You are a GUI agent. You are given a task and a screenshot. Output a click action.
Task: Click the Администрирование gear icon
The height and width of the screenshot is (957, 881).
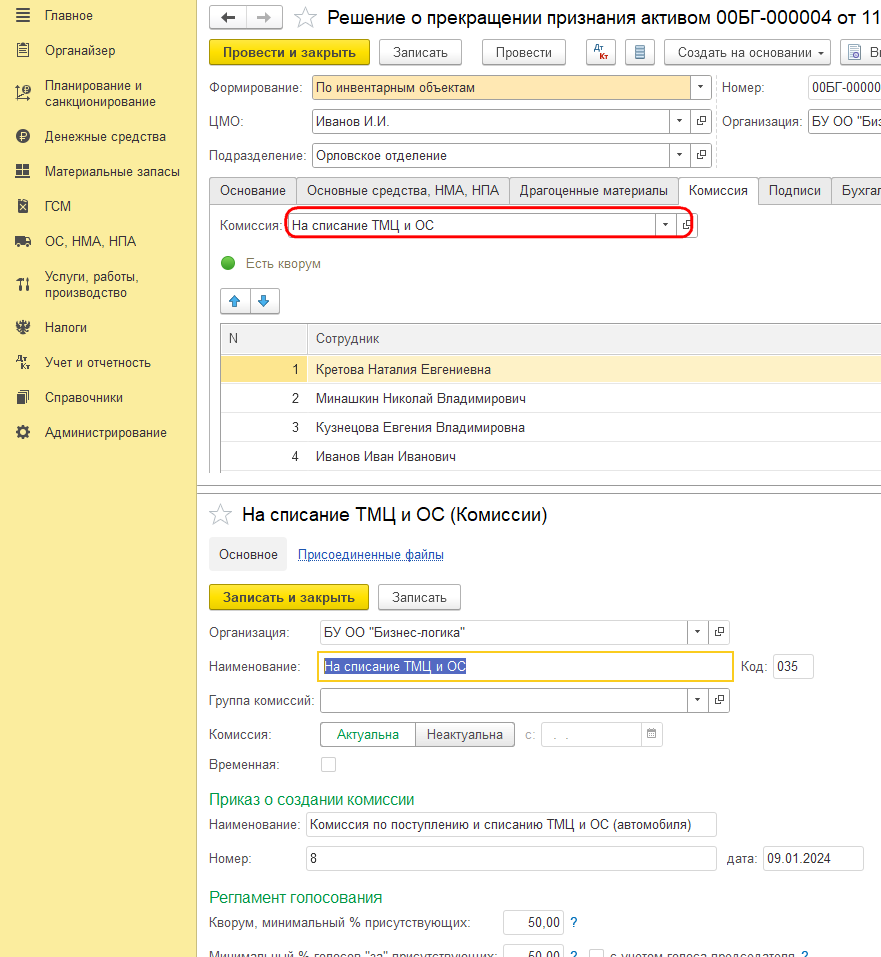[23, 432]
